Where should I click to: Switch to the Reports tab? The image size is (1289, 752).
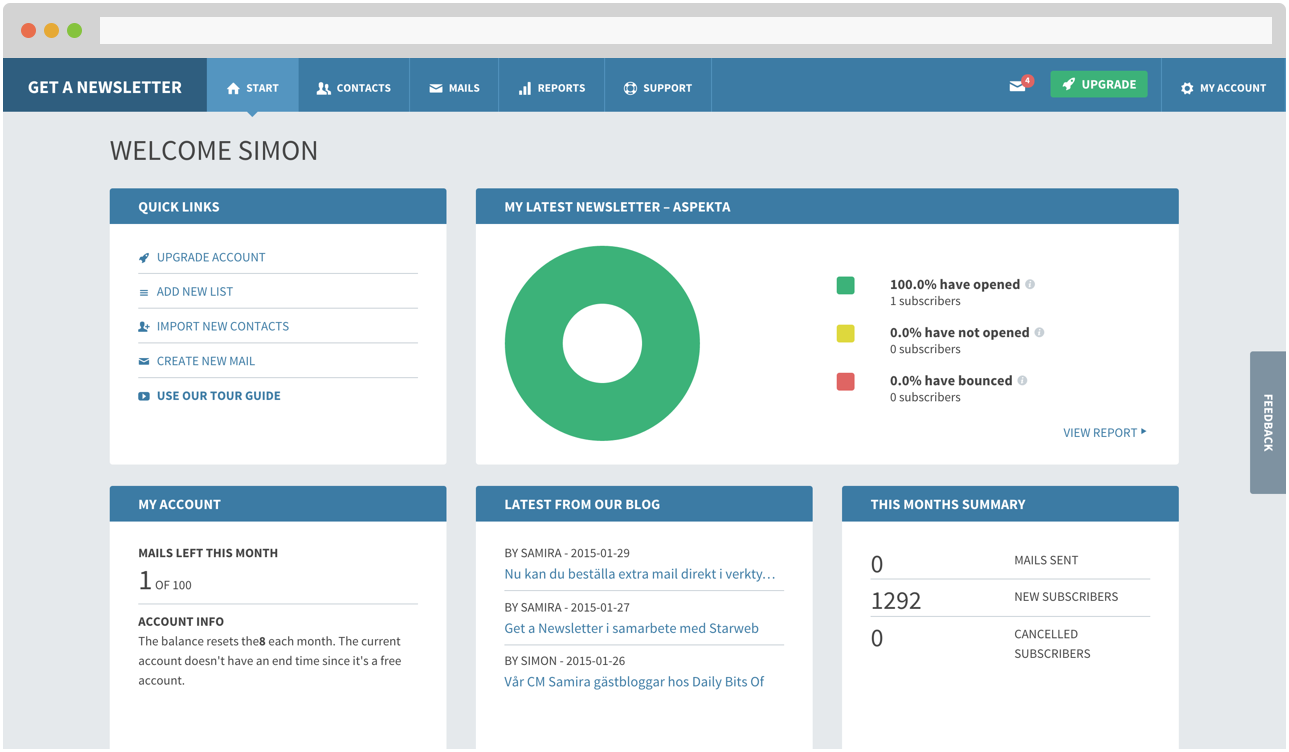point(551,88)
